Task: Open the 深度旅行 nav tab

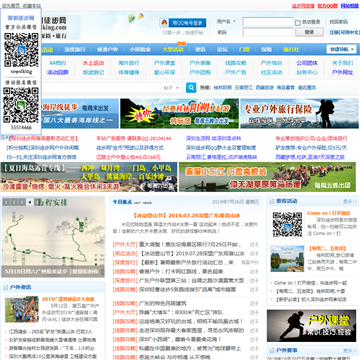Action: click(75, 50)
